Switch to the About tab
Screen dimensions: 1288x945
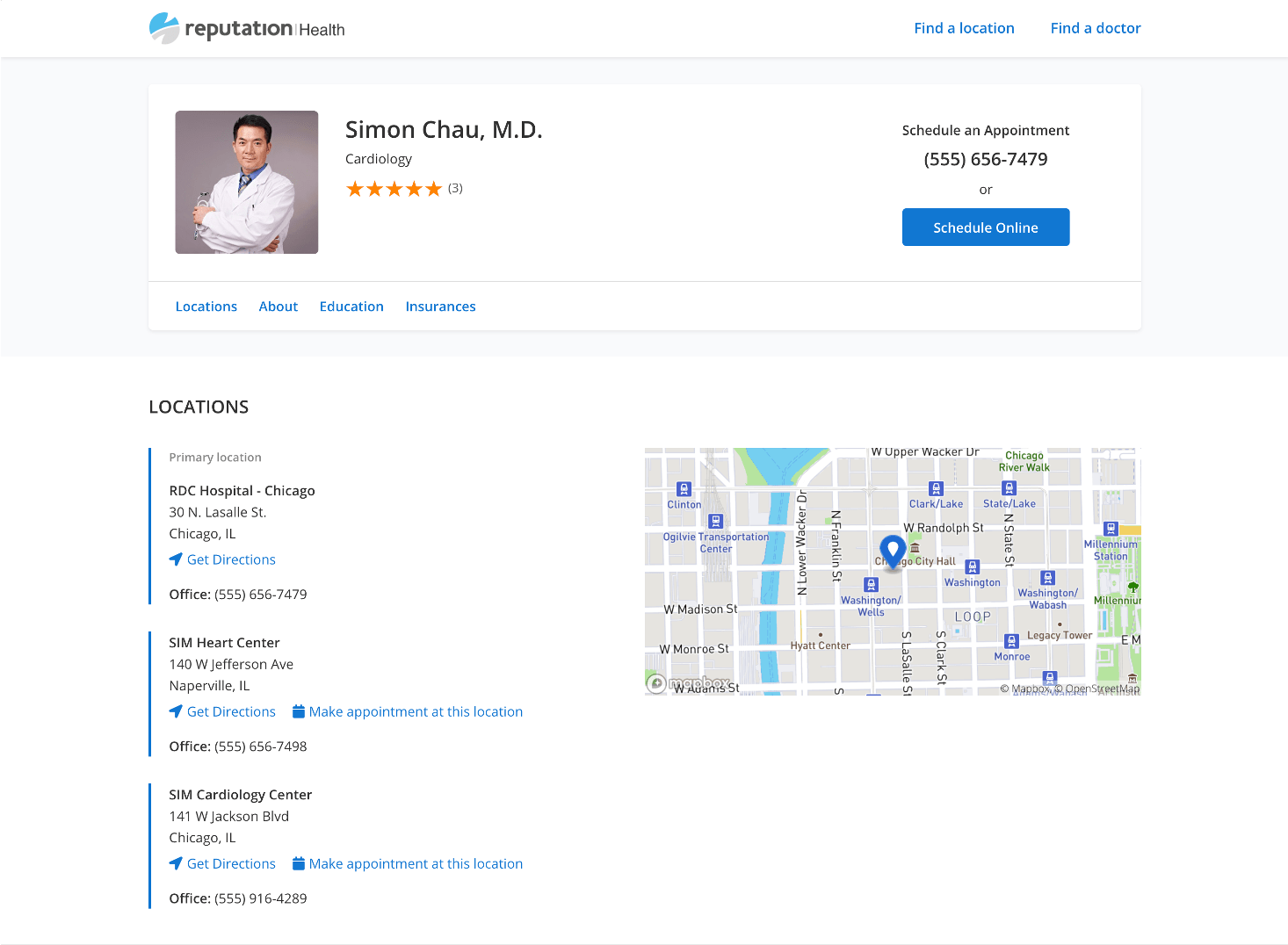coord(279,307)
